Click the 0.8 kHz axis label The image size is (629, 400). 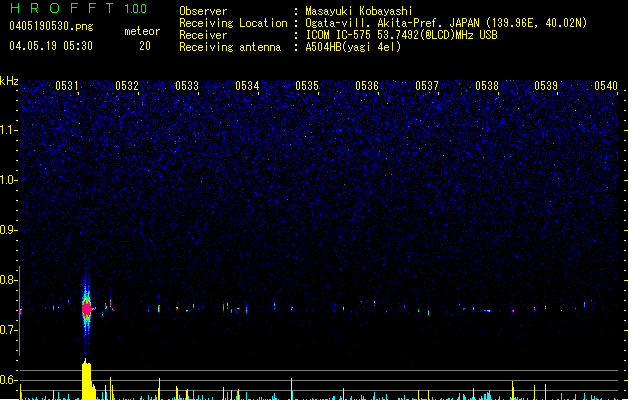(9, 280)
